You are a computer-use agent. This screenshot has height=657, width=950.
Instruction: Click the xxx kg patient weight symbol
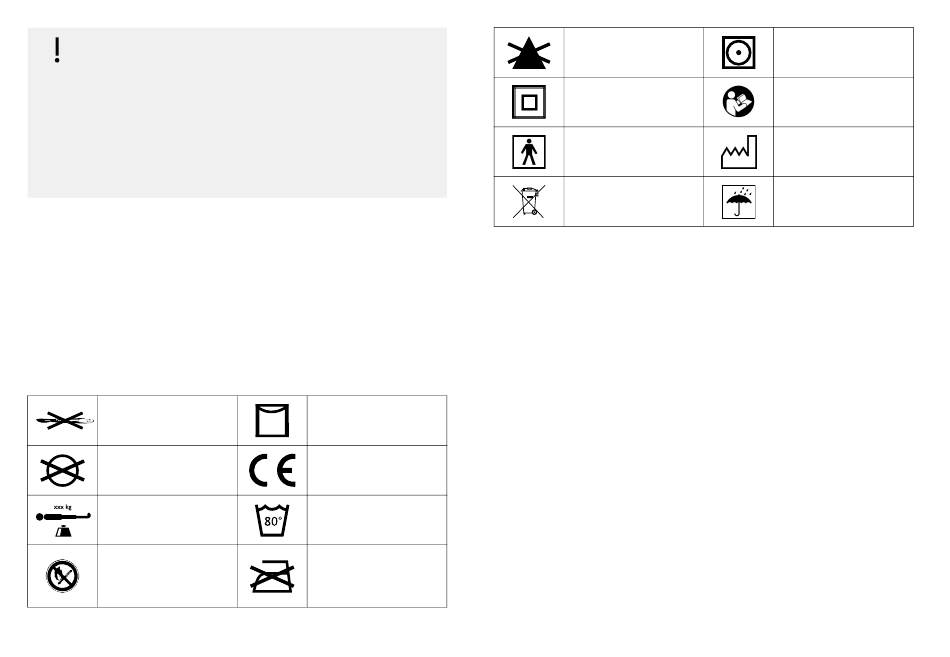[63, 520]
